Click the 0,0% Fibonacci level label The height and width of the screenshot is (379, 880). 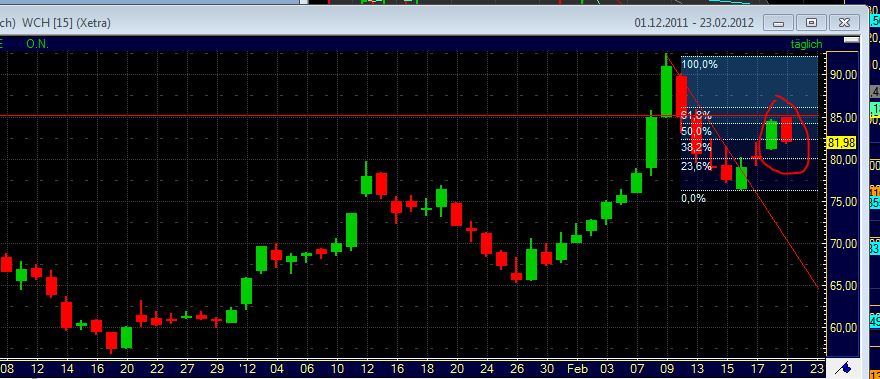tap(694, 198)
